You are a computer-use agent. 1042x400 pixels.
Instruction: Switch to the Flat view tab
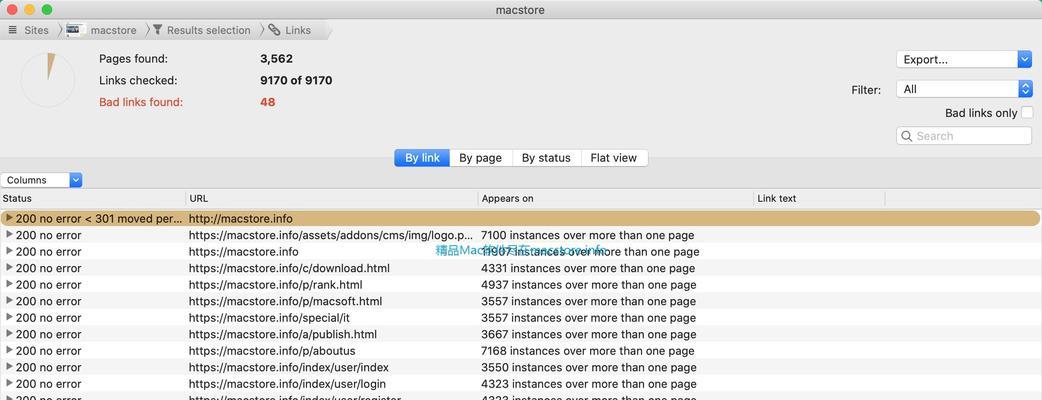point(613,157)
